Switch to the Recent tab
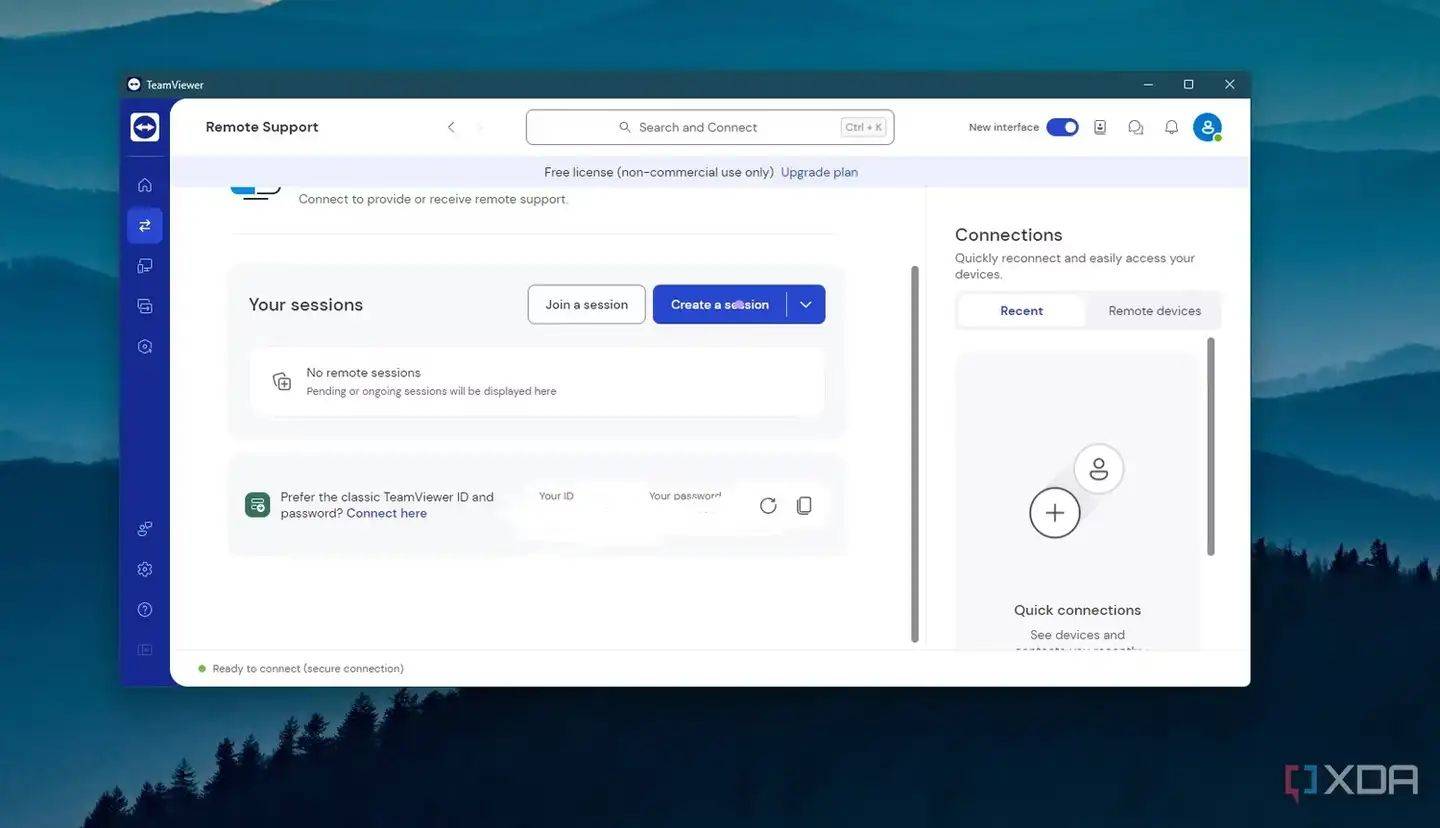Image resolution: width=1440 pixels, height=828 pixels. [x=1021, y=311]
